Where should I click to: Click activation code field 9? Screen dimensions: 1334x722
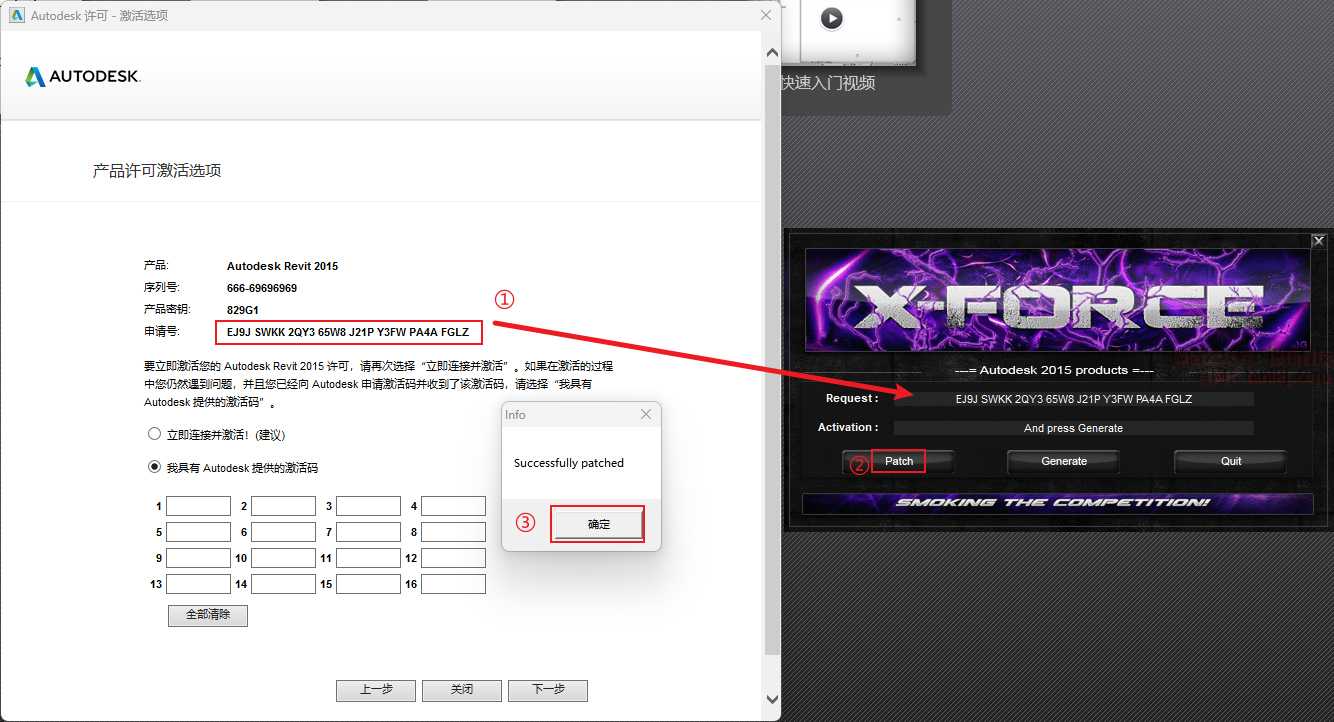(198, 558)
